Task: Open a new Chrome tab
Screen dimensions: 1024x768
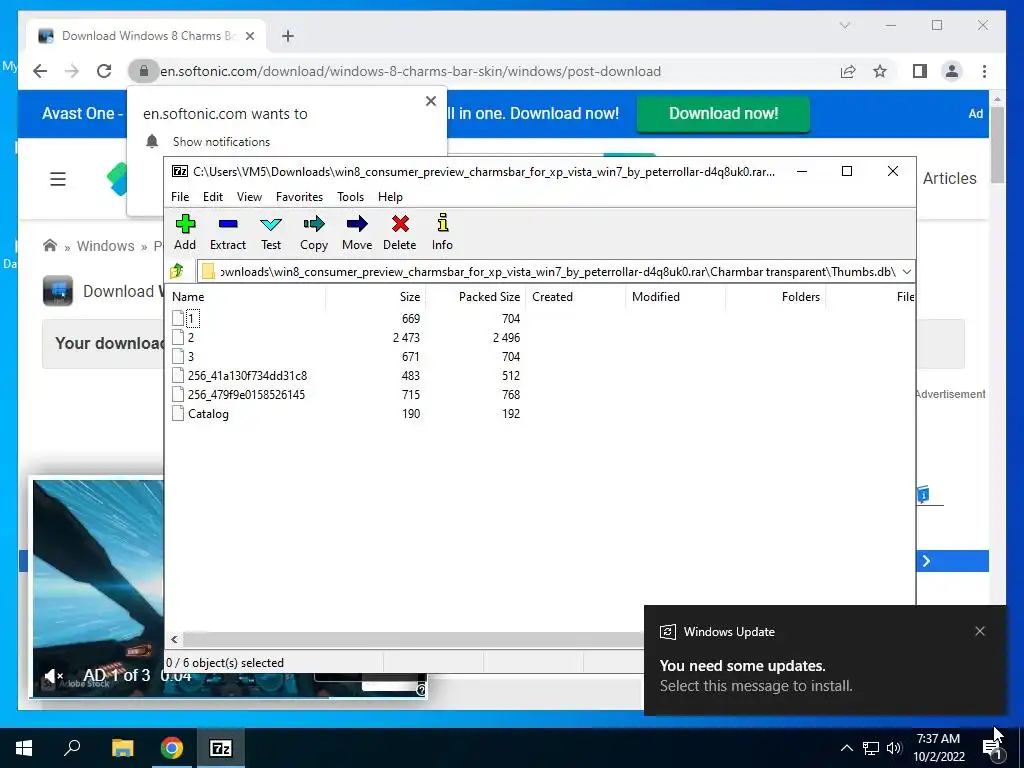Action: pyautogui.click(x=288, y=36)
